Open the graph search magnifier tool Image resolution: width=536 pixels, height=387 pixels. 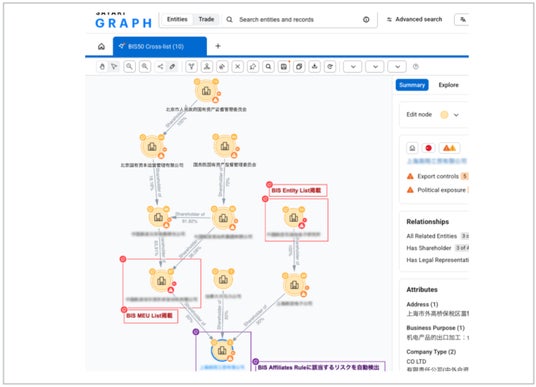click(x=268, y=67)
